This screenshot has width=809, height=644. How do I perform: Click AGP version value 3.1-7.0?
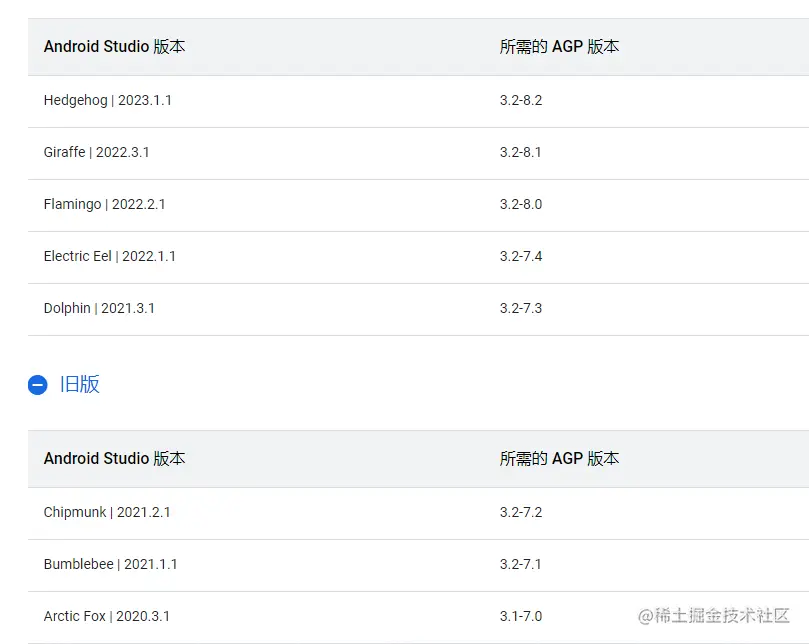tap(521, 616)
